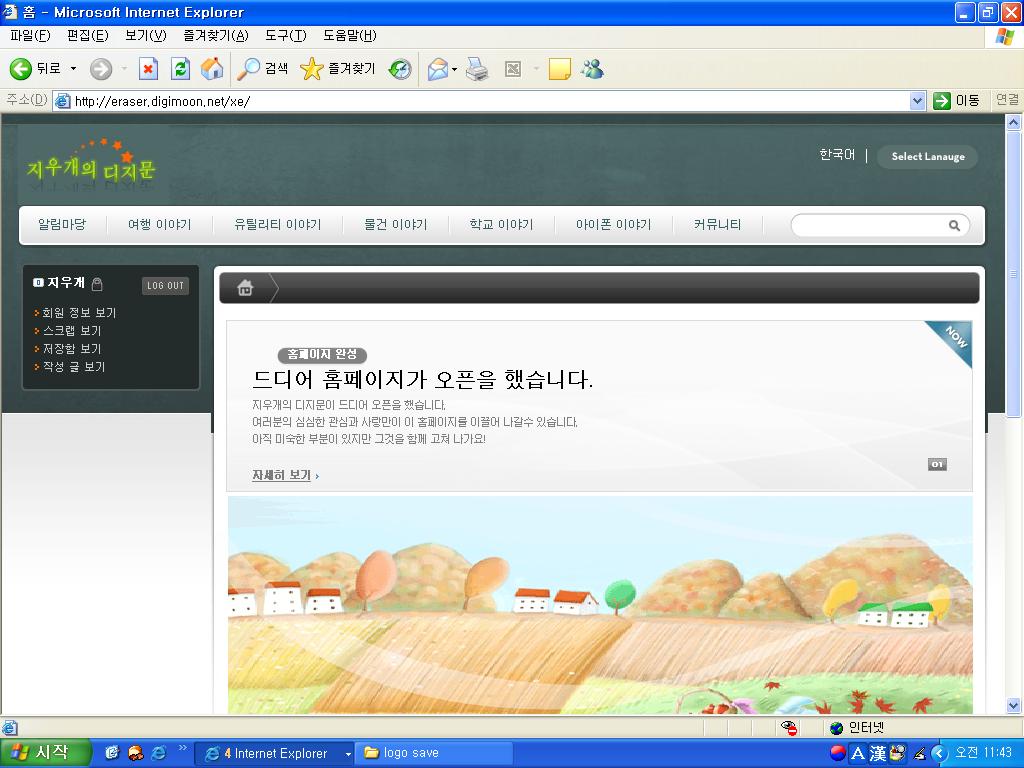Follow the 자세히 보기 link

pyautogui.click(x=281, y=475)
